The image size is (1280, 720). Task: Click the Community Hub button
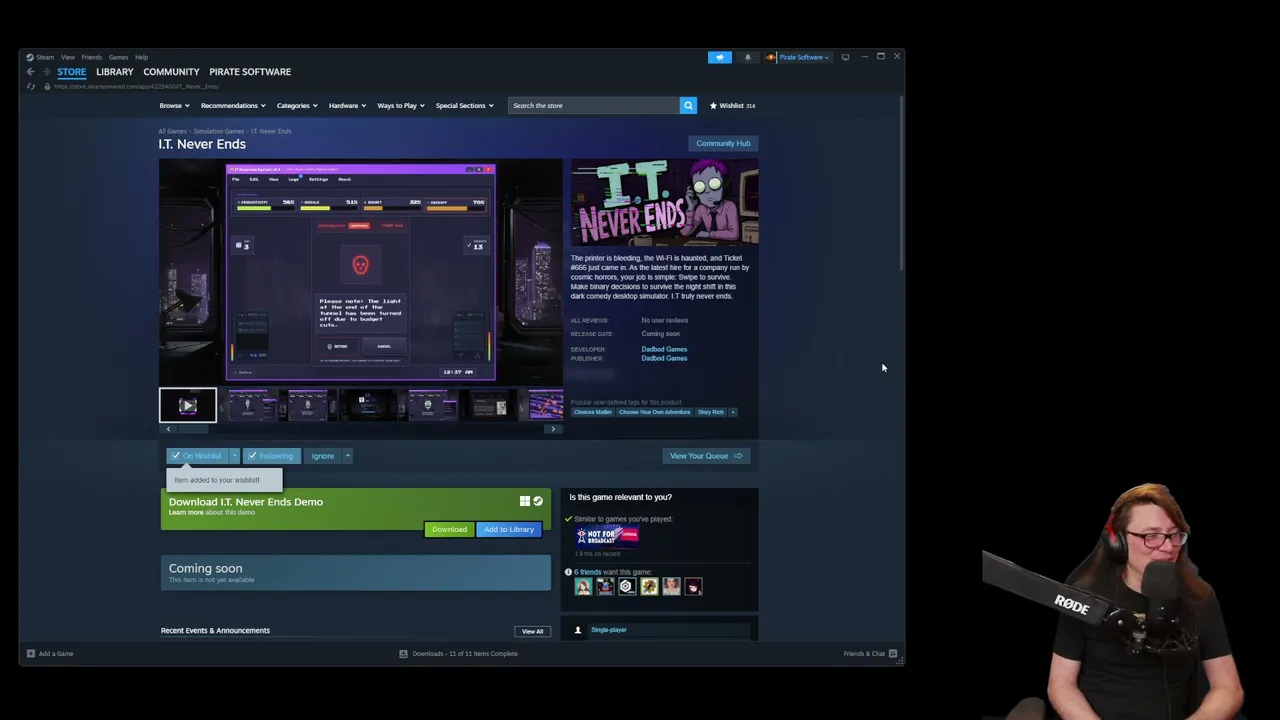[x=723, y=143]
